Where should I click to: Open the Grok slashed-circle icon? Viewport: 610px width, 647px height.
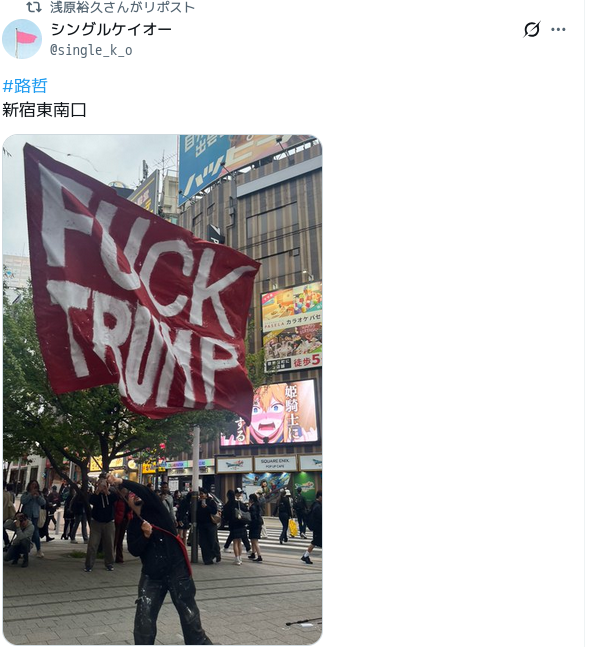tap(532, 29)
